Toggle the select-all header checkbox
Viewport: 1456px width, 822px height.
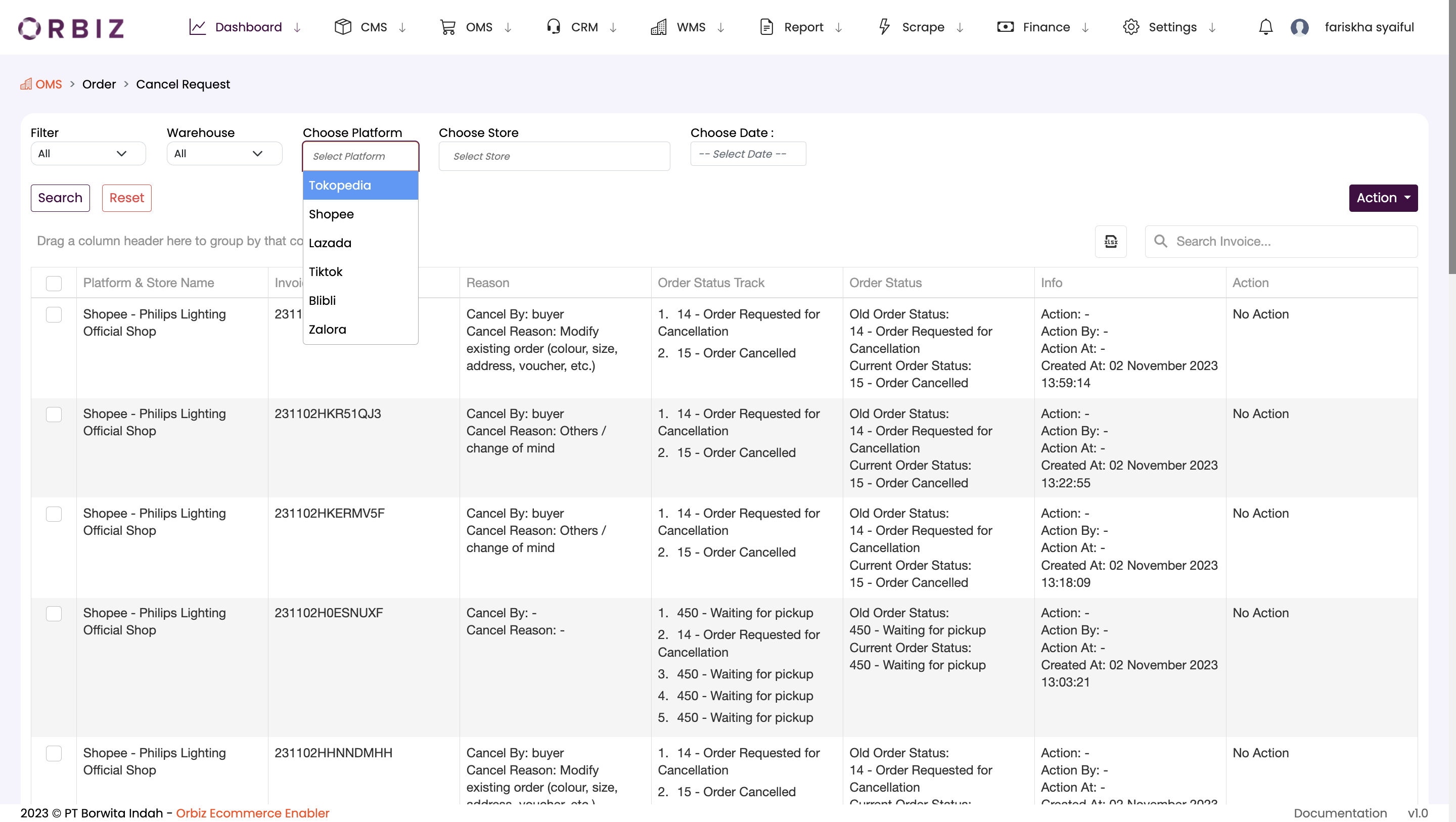pyautogui.click(x=54, y=283)
